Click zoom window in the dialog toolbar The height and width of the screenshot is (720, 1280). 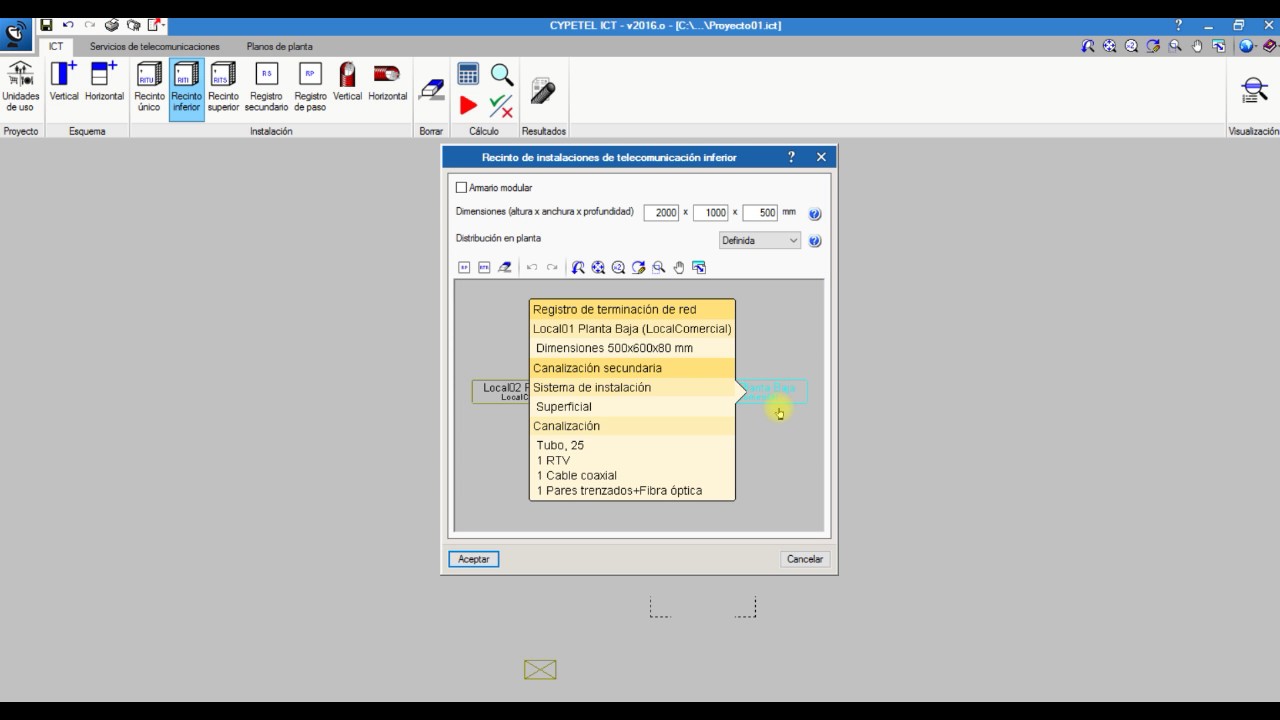click(658, 267)
